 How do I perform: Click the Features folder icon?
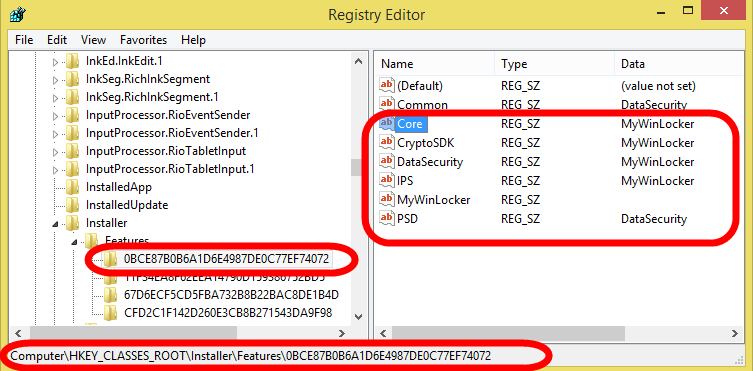(91, 240)
